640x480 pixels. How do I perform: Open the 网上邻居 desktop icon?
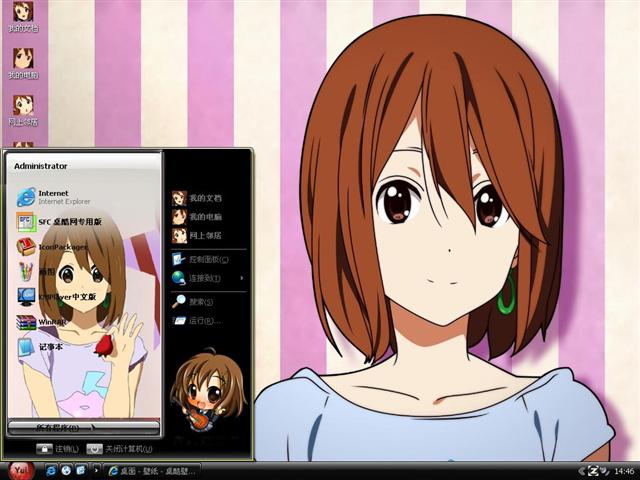tap(23, 110)
